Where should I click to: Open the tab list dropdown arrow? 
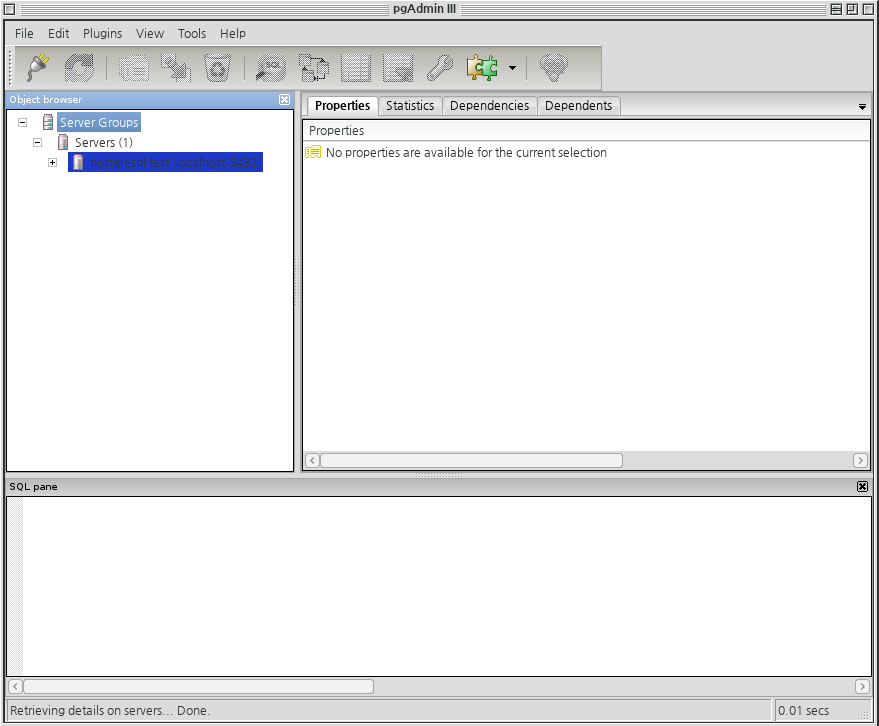[862, 107]
